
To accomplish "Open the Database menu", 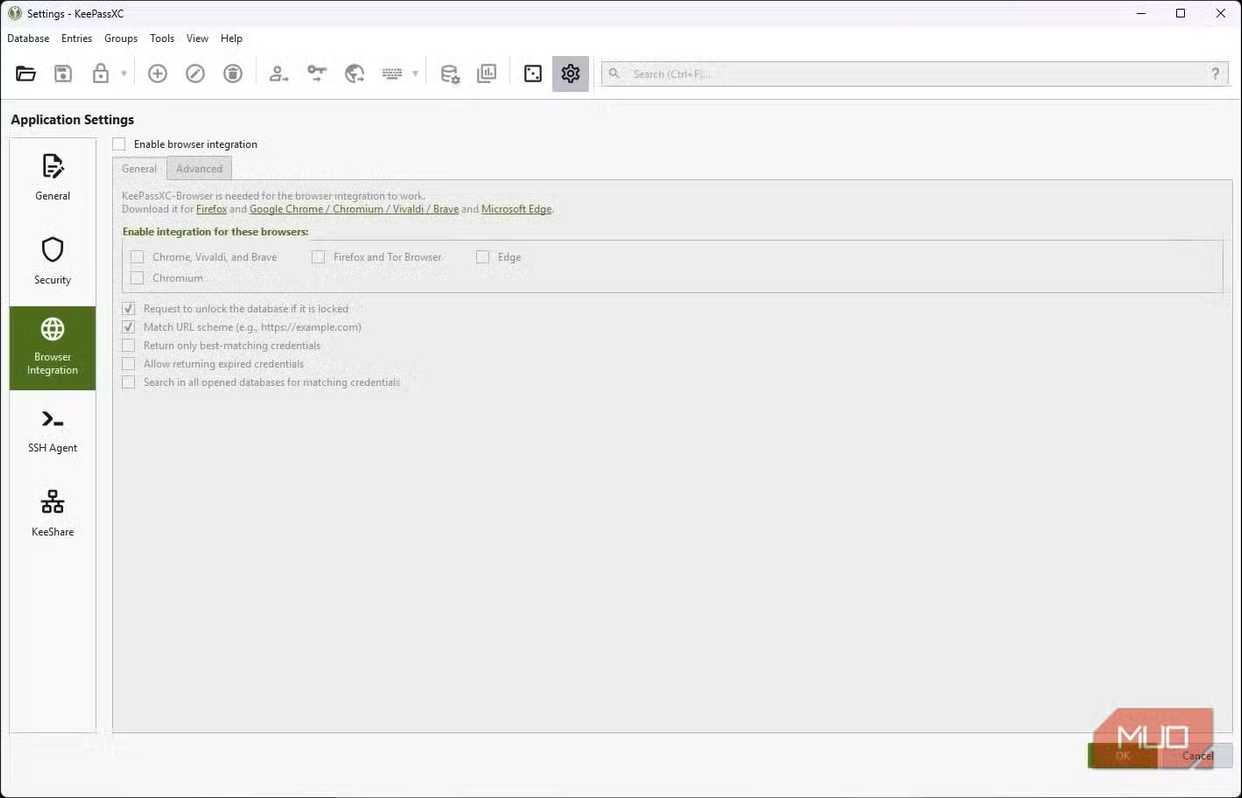I will (x=28, y=38).
